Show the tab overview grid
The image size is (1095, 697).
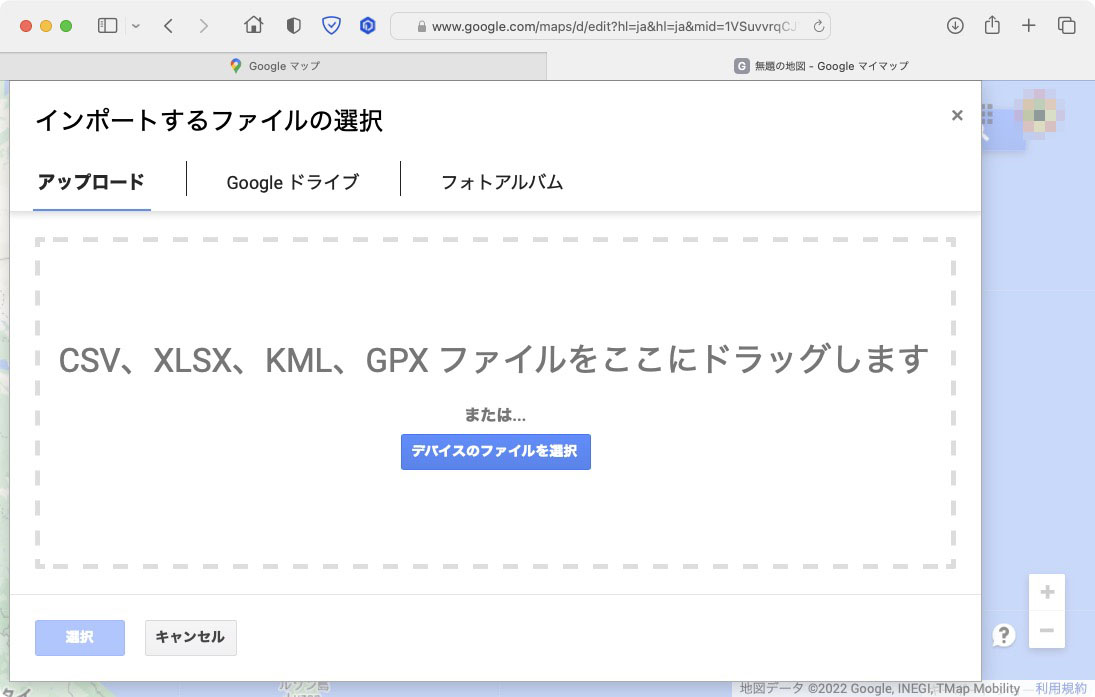1066,25
